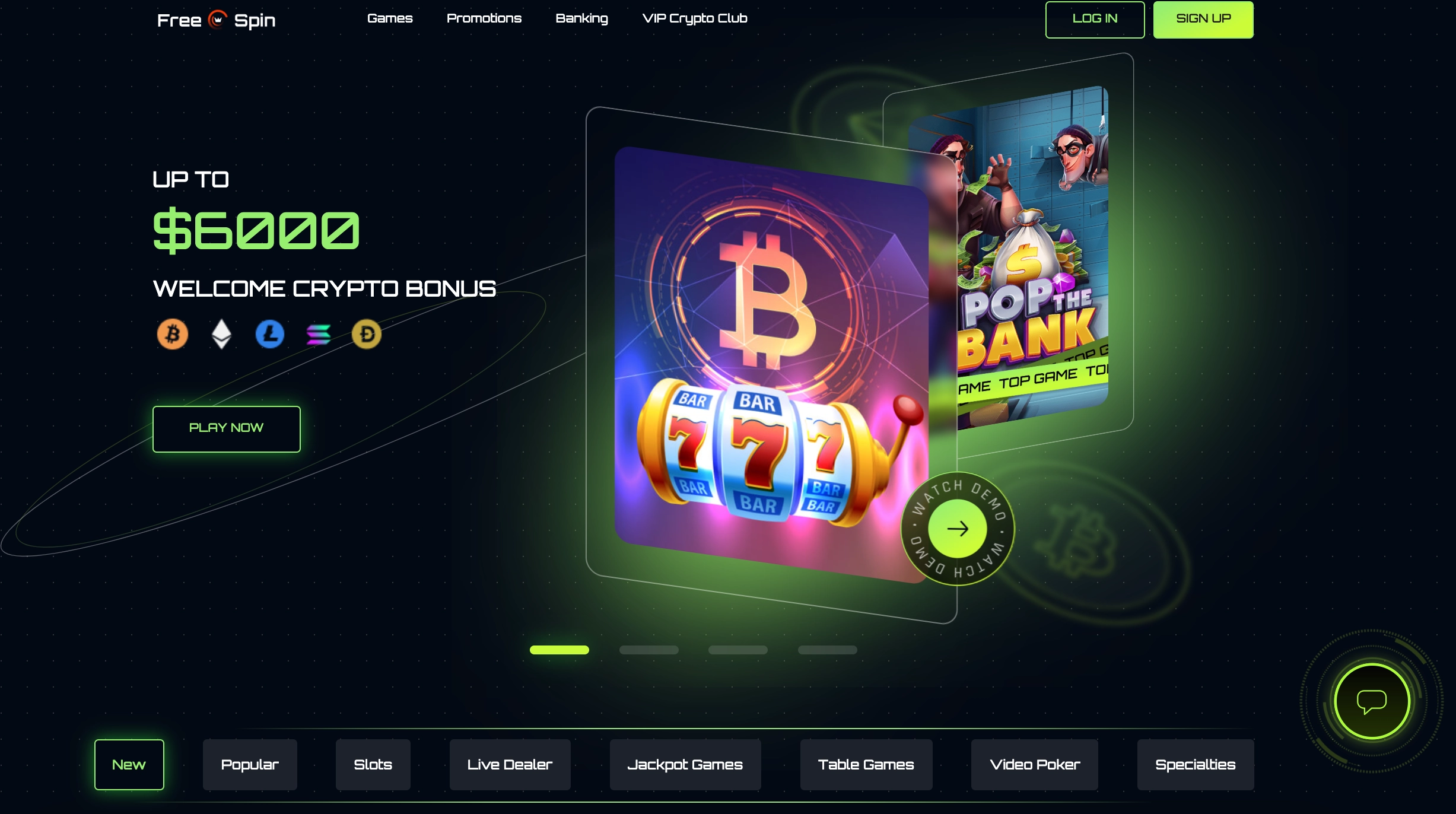Viewport: 1456px width, 814px height.
Task: Open the live chat bubble
Action: pyautogui.click(x=1372, y=701)
